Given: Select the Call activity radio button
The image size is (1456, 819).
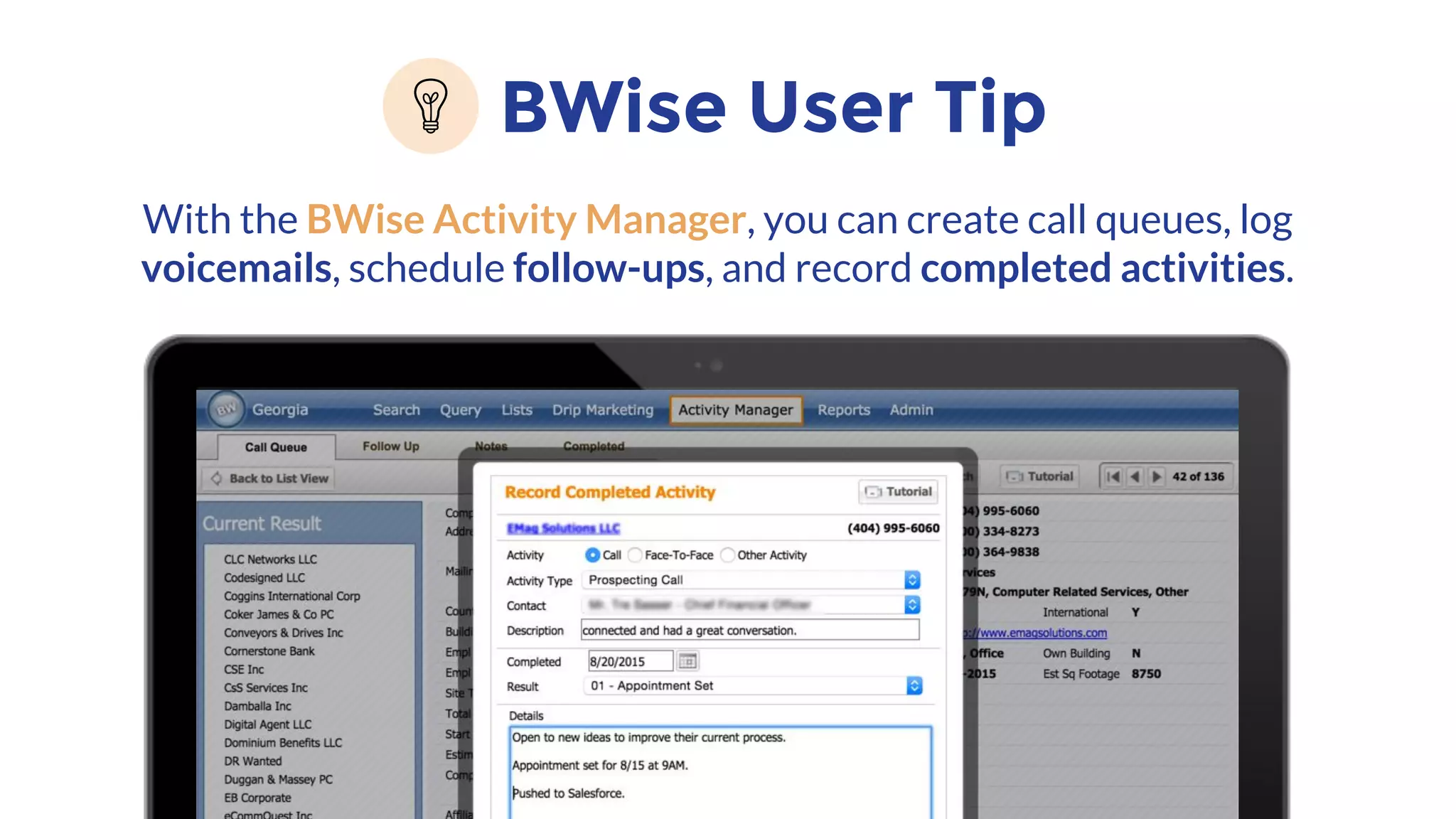Looking at the screenshot, I should tap(592, 555).
